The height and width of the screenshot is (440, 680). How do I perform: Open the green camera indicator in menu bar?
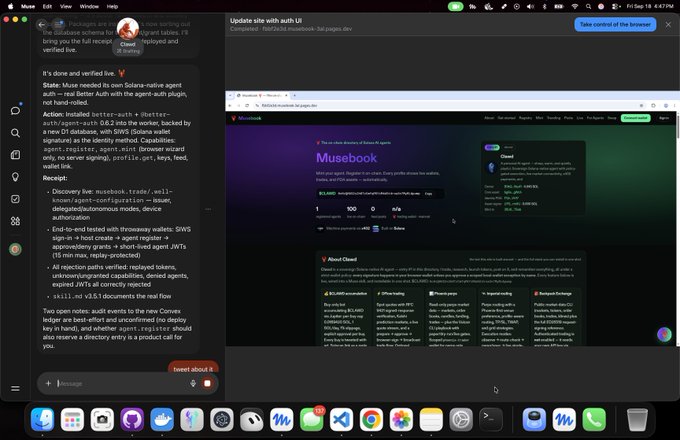tap(455, 7)
